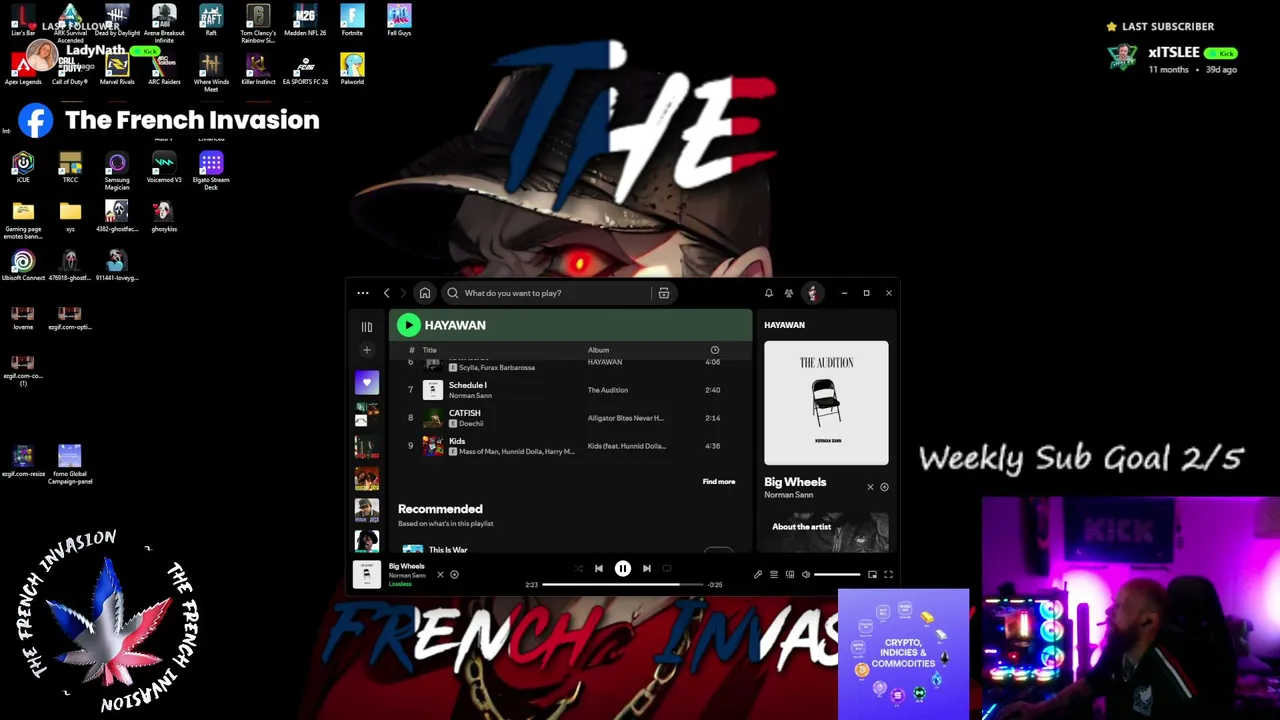Open Connect to a device picker
The width and height of the screenshot is (1280, 720).
790,575
